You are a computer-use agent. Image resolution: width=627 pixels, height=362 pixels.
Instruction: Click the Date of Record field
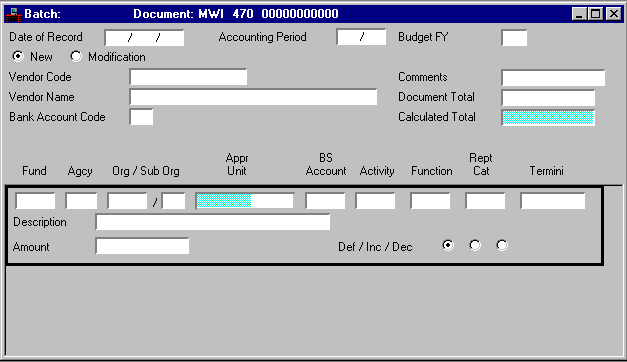pos(144,38)
